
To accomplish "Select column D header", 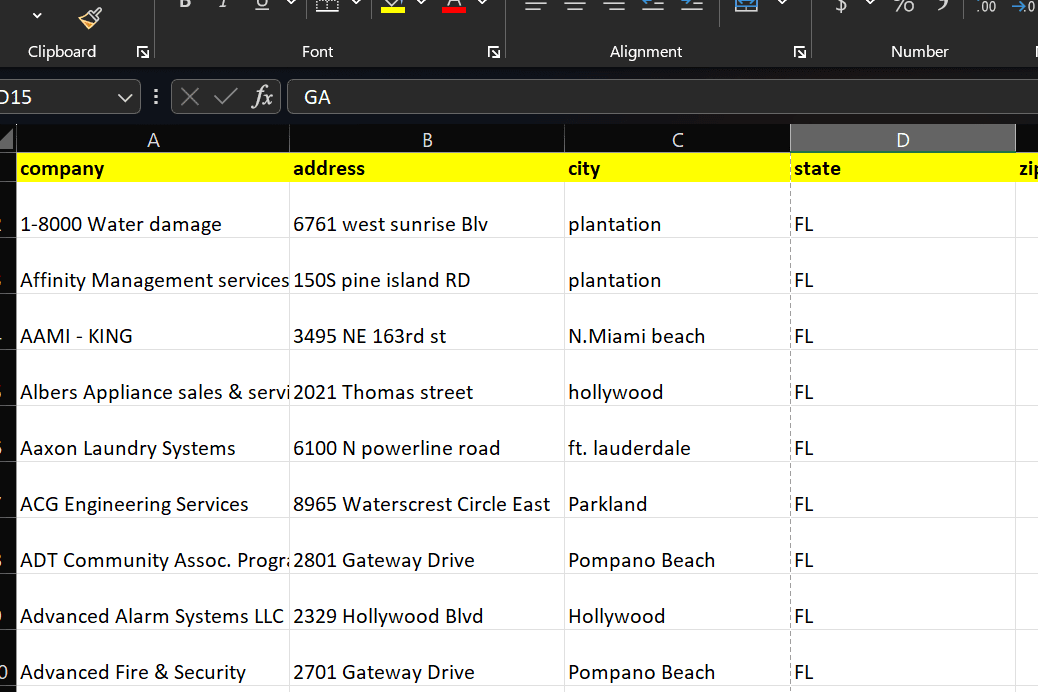I will [903, 140].
